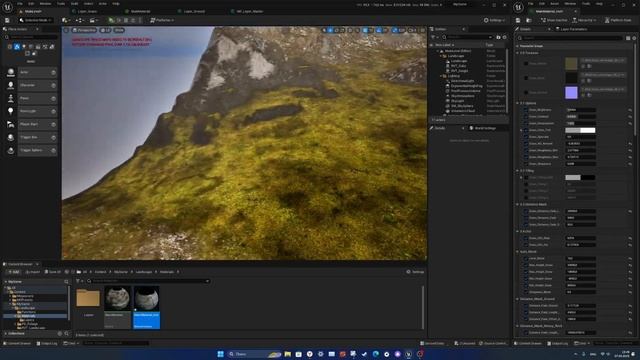
Task: Switch to the Layer_Grass tab
Action: (x=87, y=11)
